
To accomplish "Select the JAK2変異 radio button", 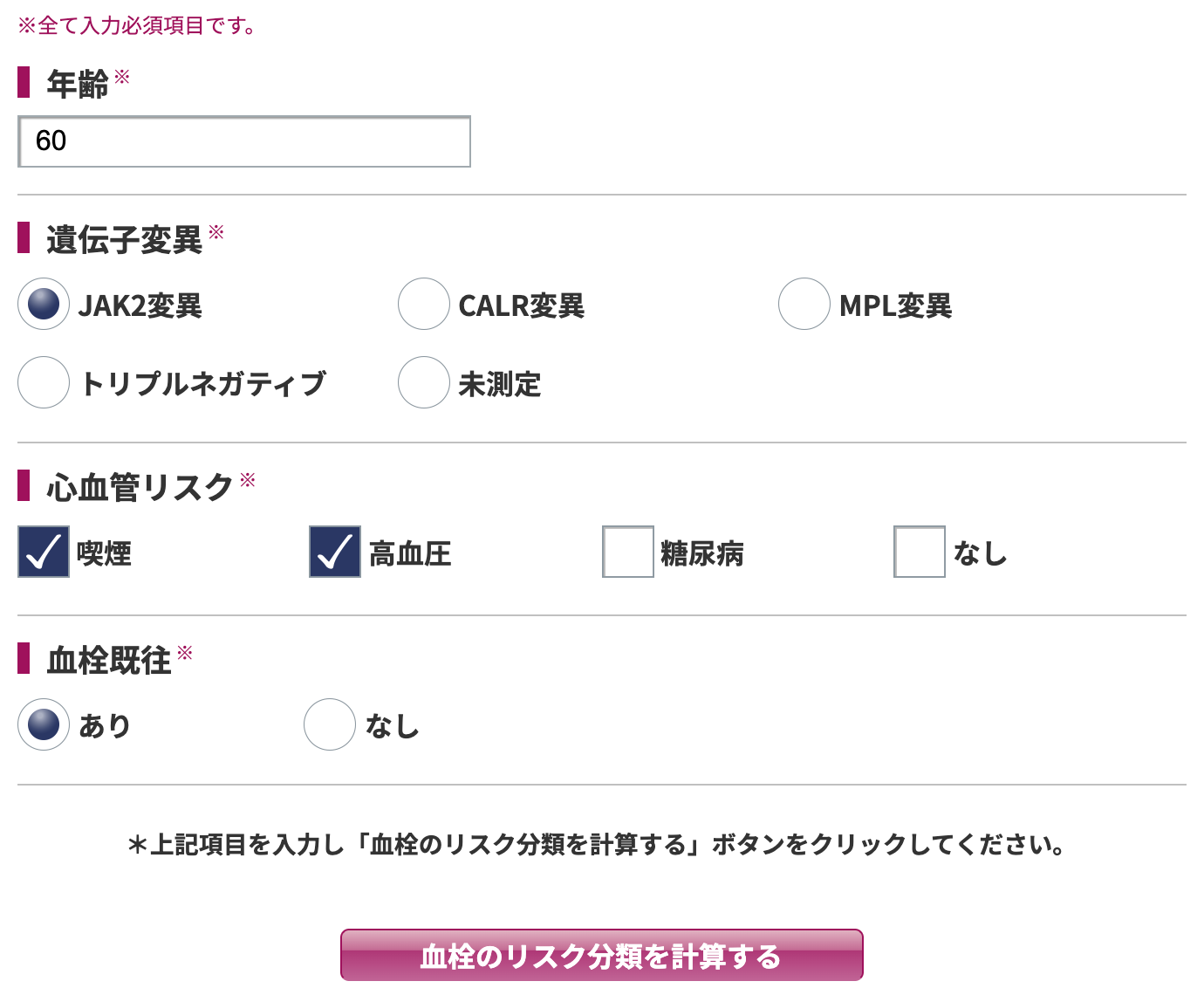I will (44, 304).
